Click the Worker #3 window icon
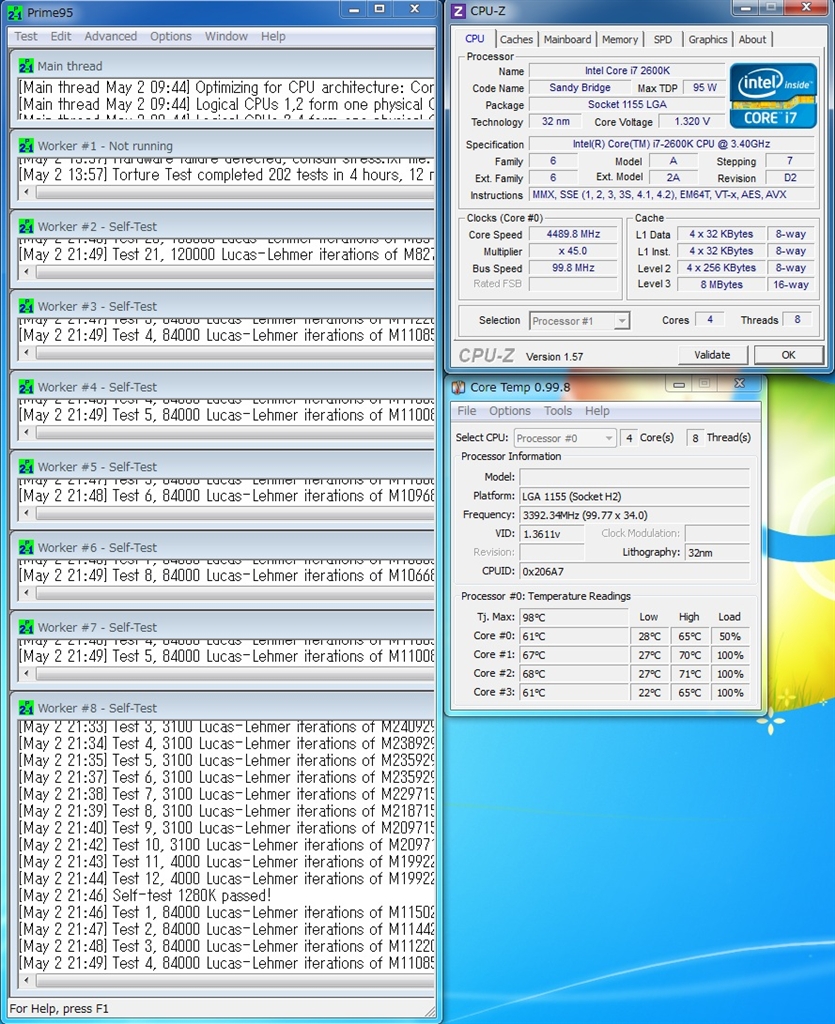 [x=26, y=306]
